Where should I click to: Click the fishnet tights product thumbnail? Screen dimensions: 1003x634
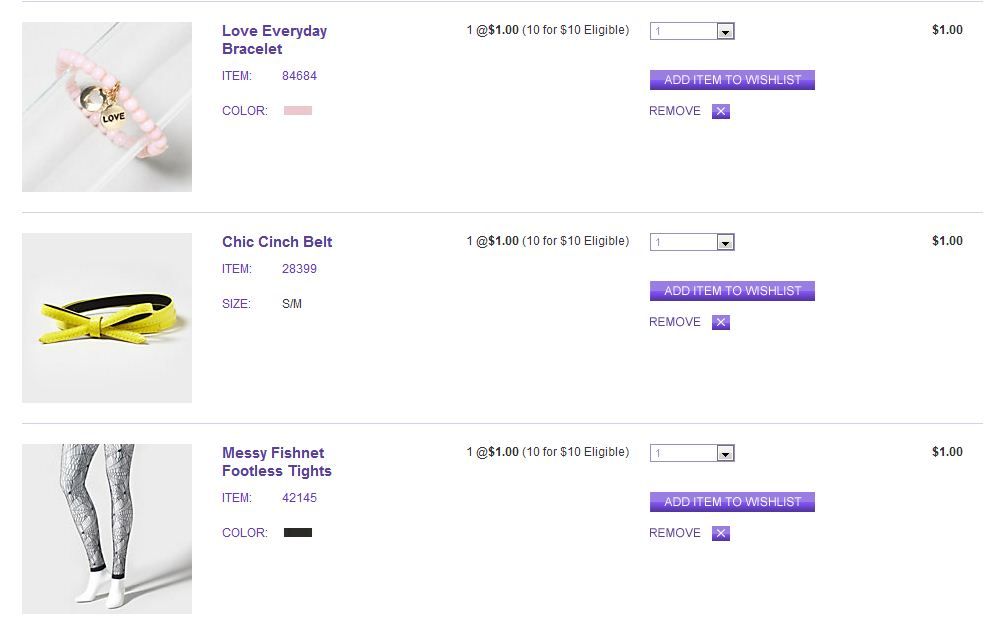pyautogui.click(x=107, y=529)
